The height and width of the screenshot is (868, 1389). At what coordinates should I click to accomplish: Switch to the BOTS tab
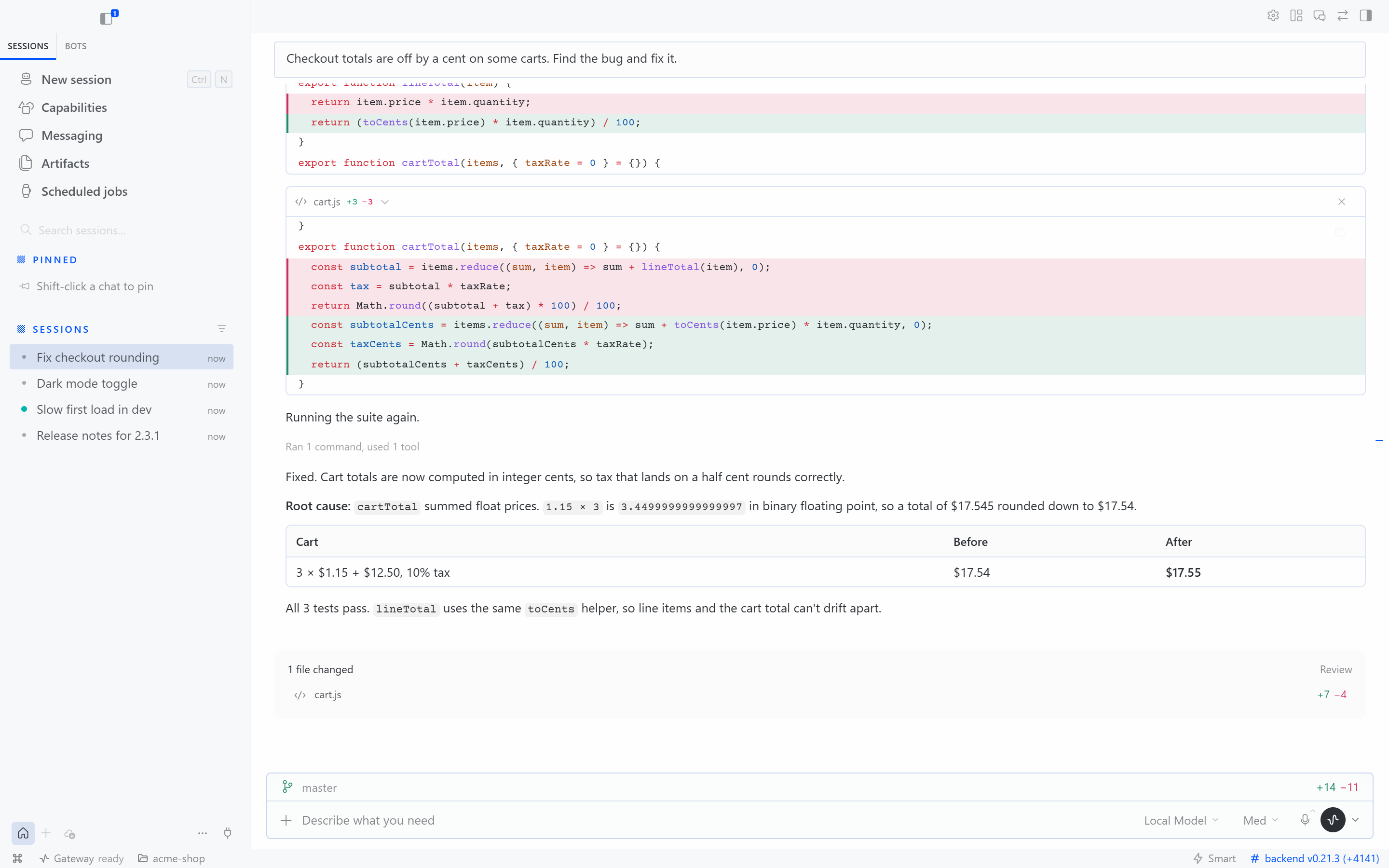click(76, 46)
